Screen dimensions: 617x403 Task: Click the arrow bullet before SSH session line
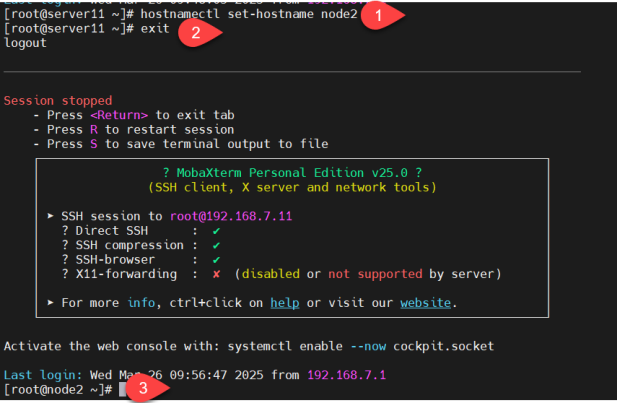click(x=51, y=216)
